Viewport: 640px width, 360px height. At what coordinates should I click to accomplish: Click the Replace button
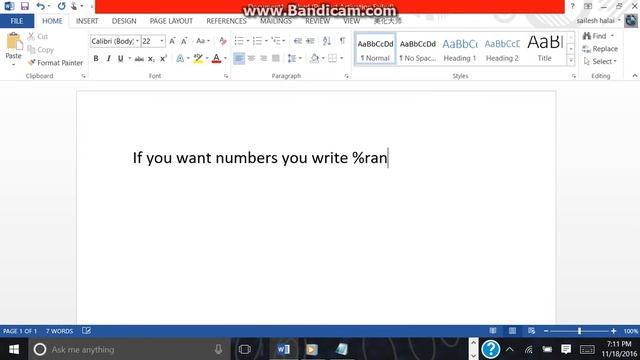[600, 49]
